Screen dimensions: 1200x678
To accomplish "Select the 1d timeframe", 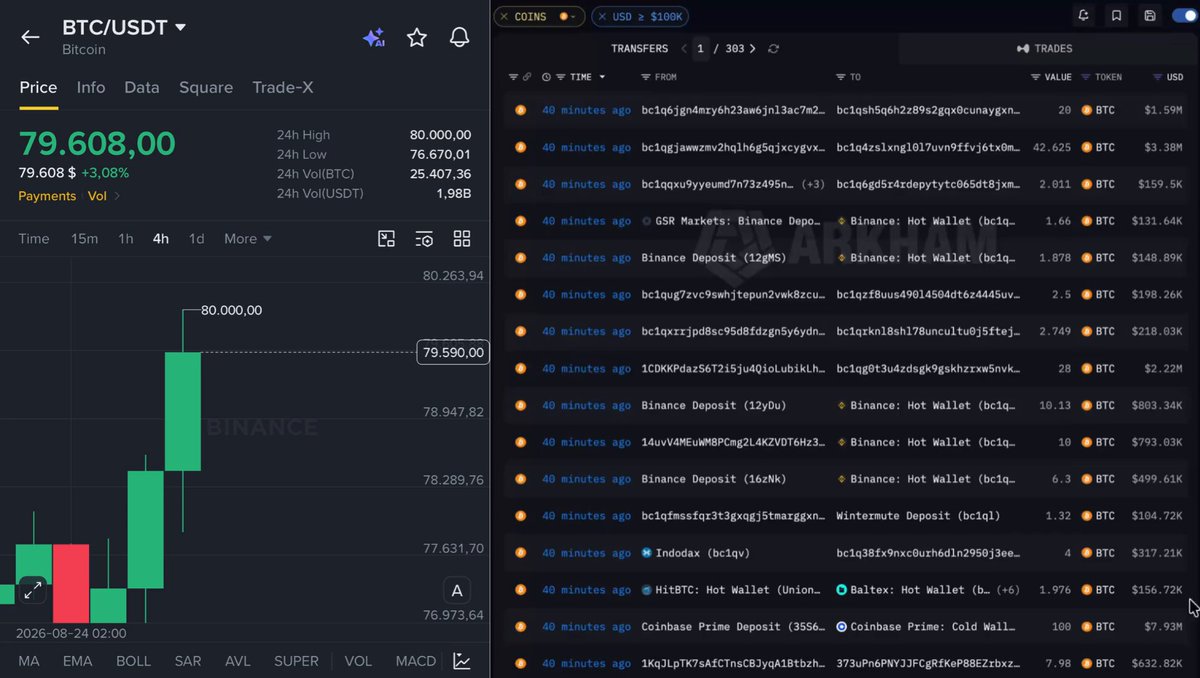I will click(x=197, y=239).
